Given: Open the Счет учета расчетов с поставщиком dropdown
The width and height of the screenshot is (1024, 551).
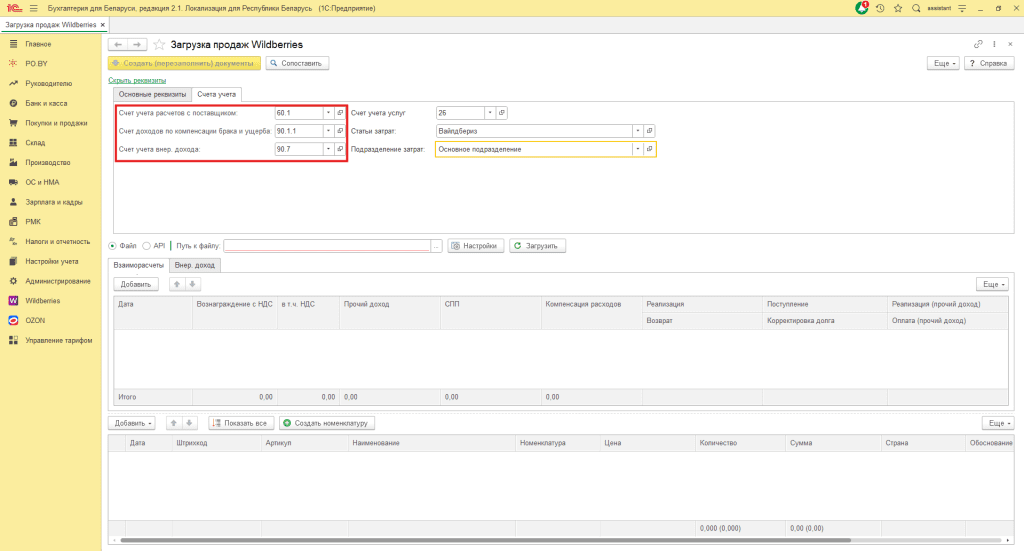Looking at the screenshot, I should click(328, 113).
